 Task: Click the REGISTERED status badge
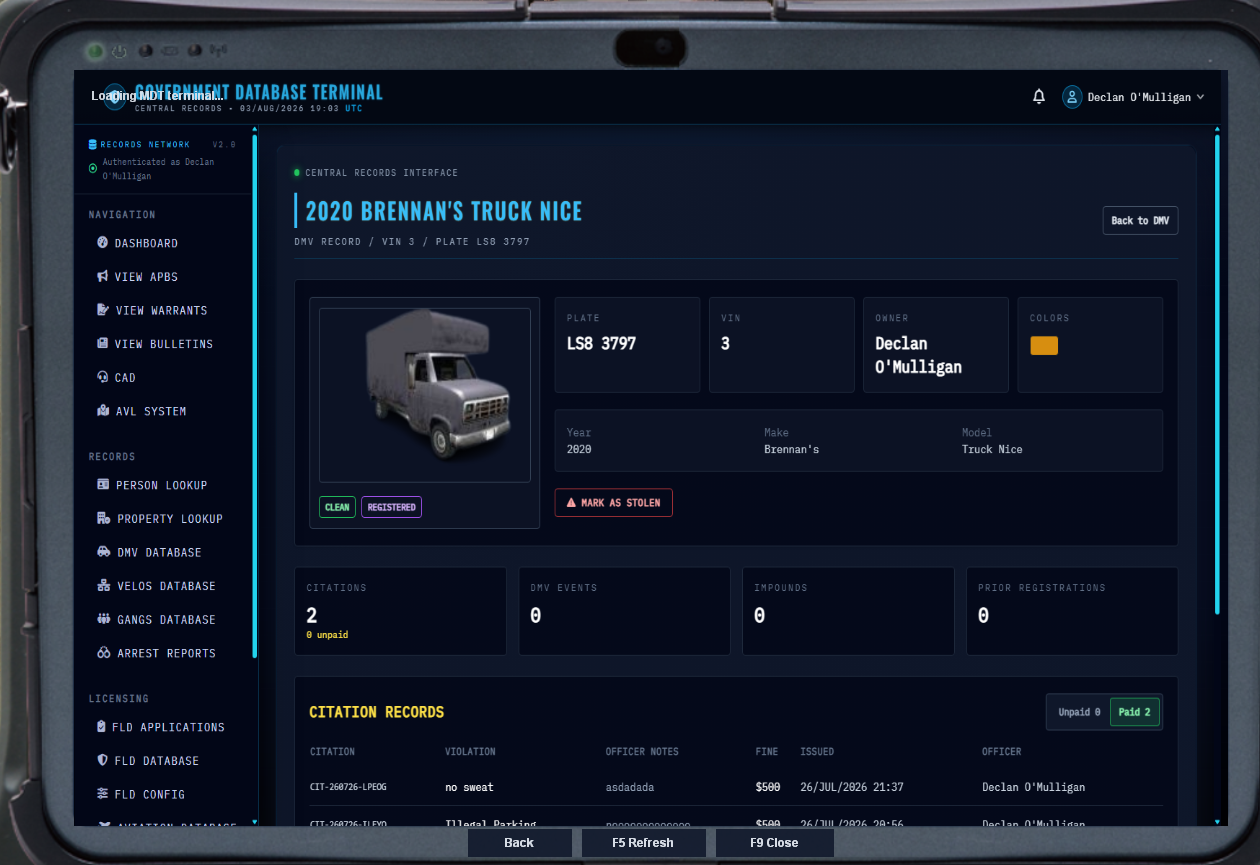point(391,507)
